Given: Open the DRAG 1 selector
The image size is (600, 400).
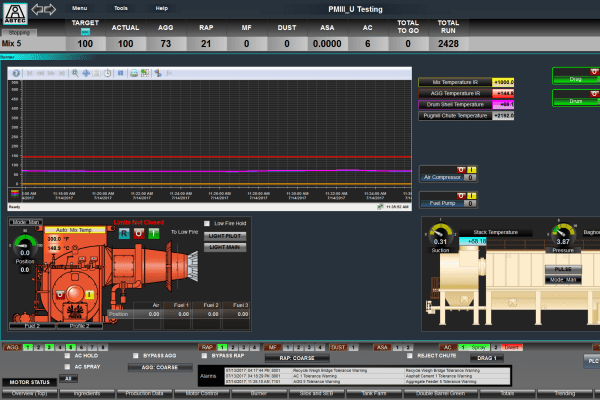Looking at the screenshot, I should (487, 358).
